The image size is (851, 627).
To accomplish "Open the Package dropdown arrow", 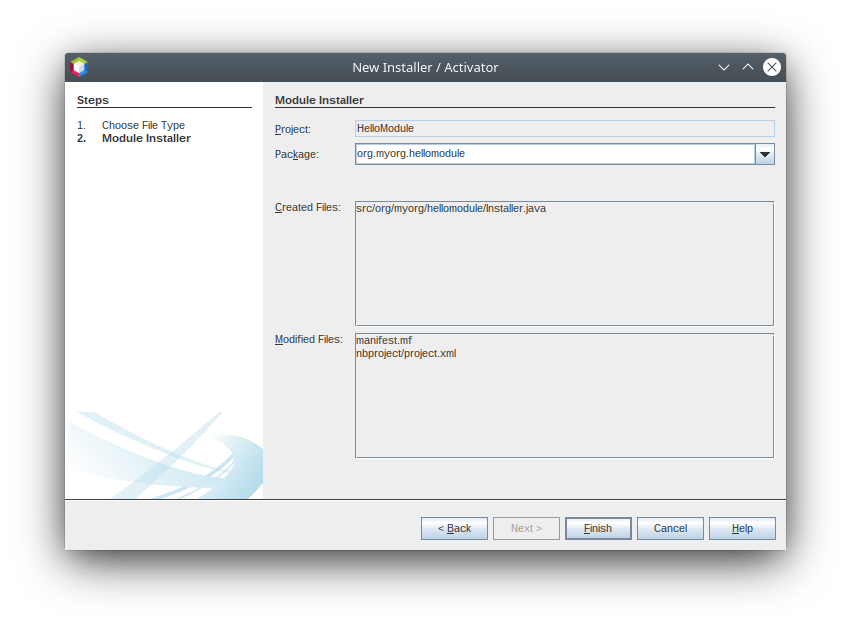I will (765, 154).
